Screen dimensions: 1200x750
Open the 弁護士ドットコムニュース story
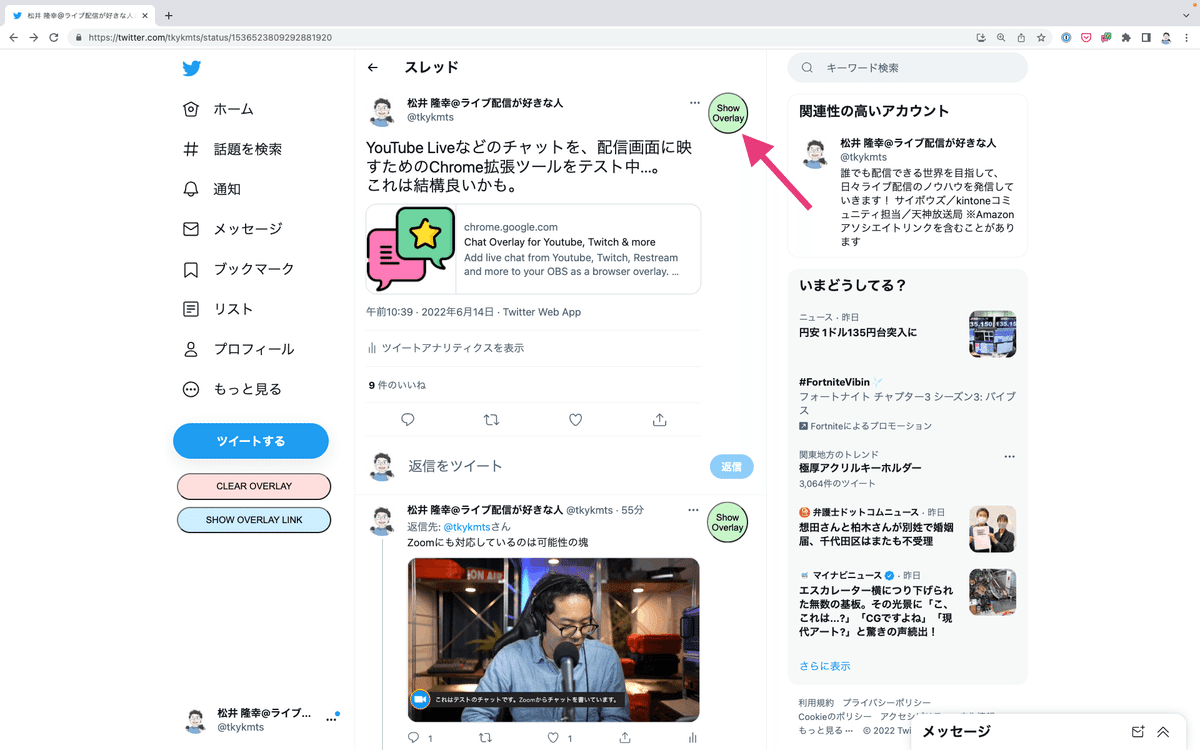point(907,527)
